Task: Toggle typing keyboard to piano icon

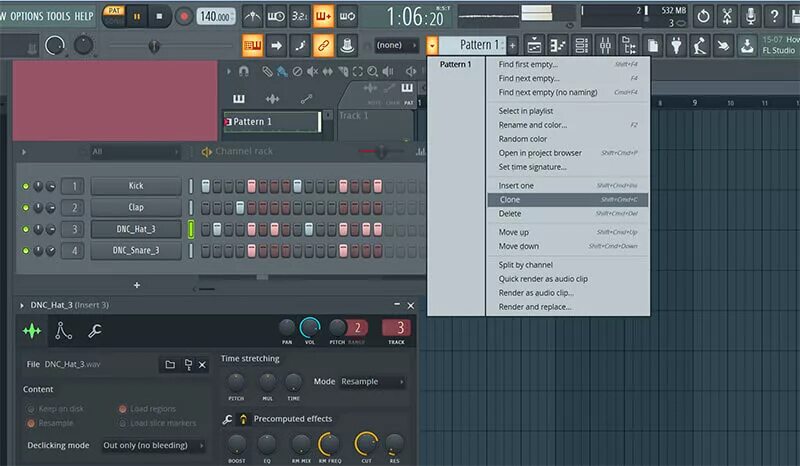Action: pyautogui.click(x=253, y=45)
